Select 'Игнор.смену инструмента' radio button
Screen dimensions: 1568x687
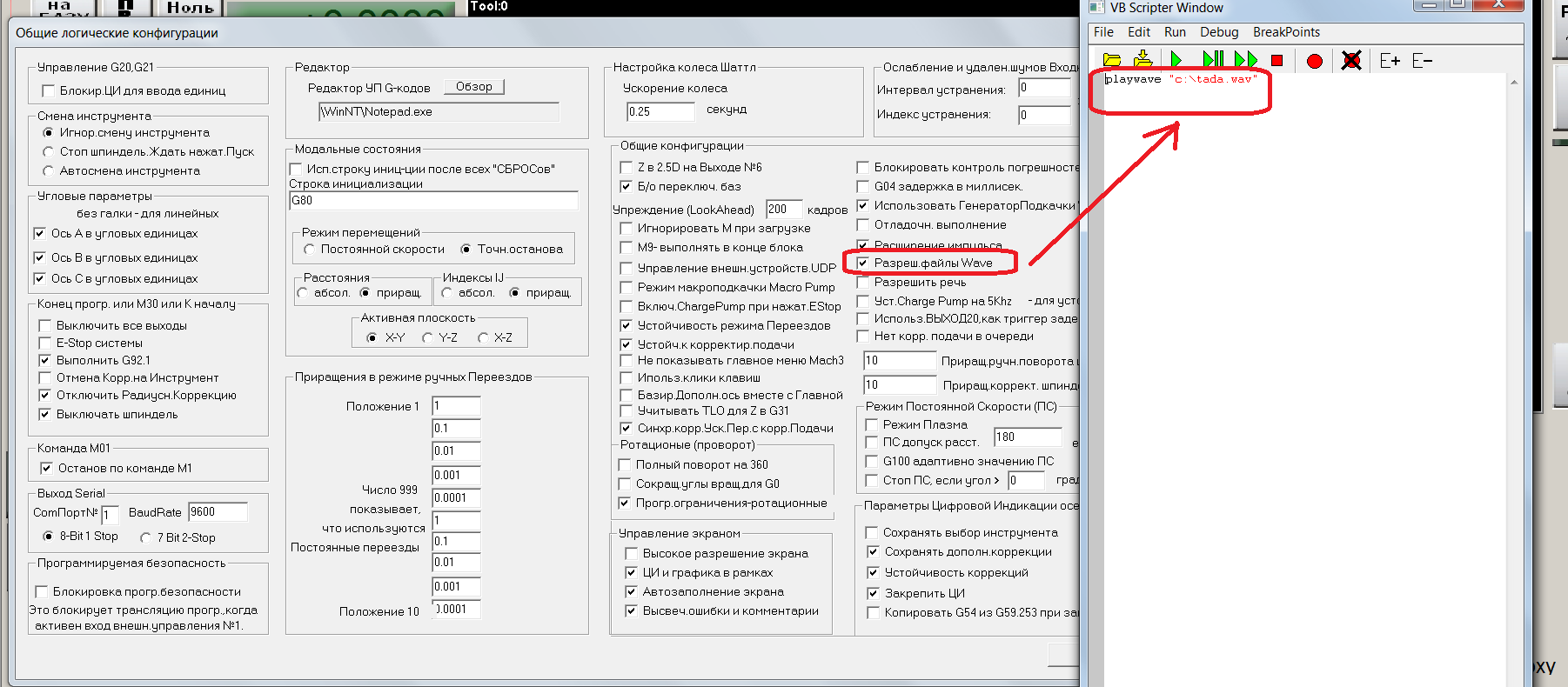pyautogui.click(x=48, y=133)
